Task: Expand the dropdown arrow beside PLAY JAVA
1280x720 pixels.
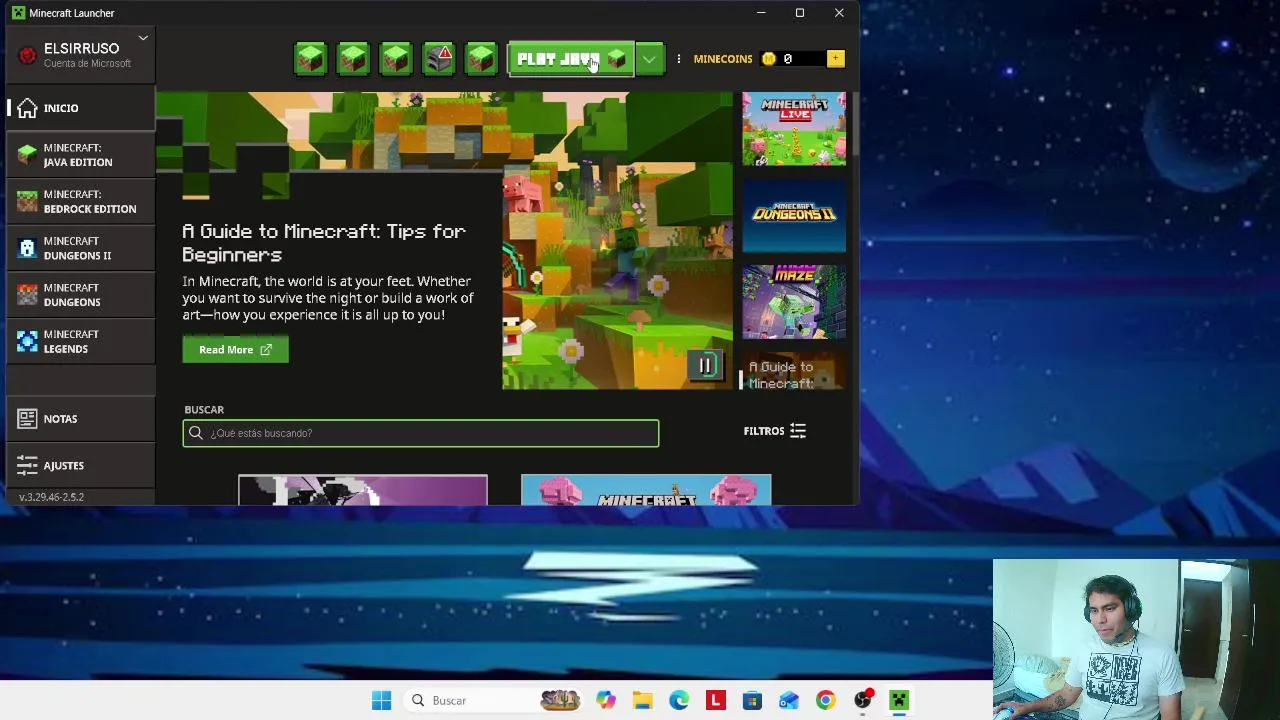Action: point(650,59)
